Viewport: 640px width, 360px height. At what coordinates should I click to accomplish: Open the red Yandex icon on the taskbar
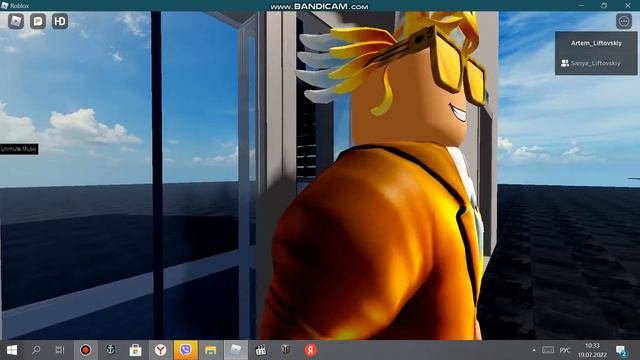(x=311, y=350)
